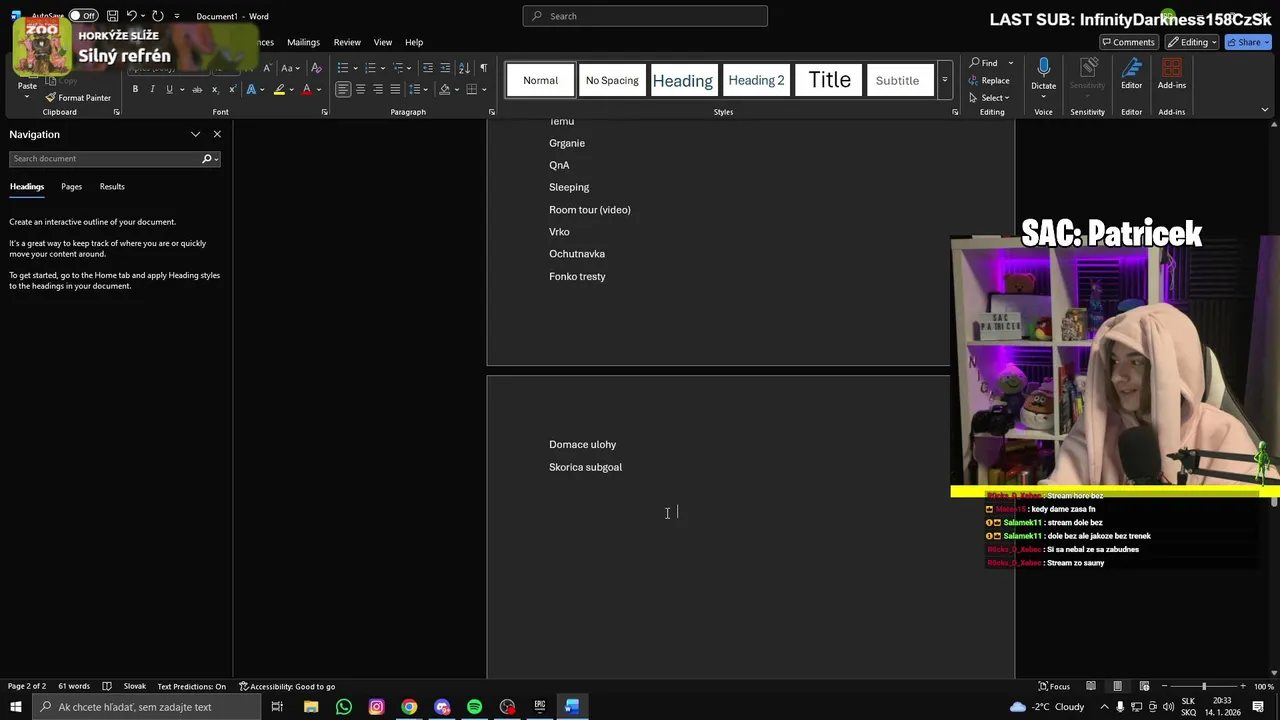Toggle underline formatting
Viewport: 1280px width, 720px height.
(x=169, y=89)
